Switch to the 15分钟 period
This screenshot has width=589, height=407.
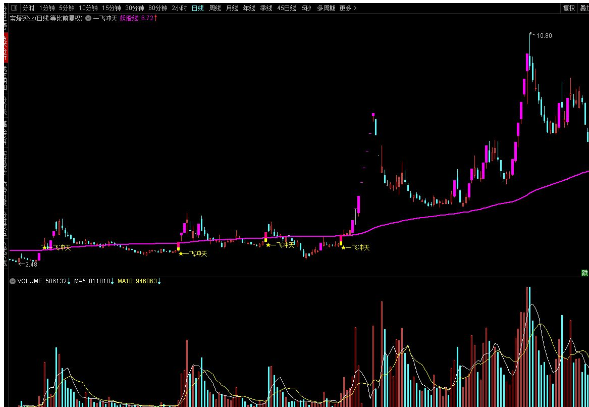pos(112,8)
